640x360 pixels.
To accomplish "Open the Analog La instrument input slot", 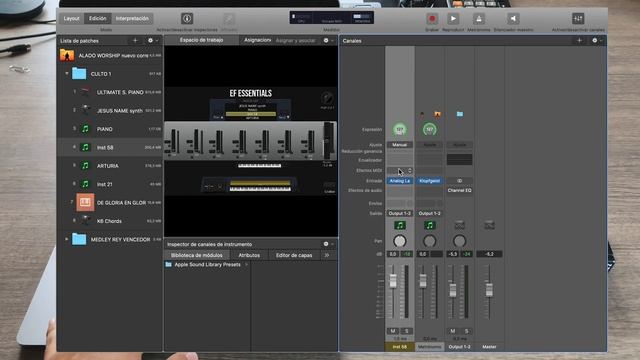I will click(400, 181).
